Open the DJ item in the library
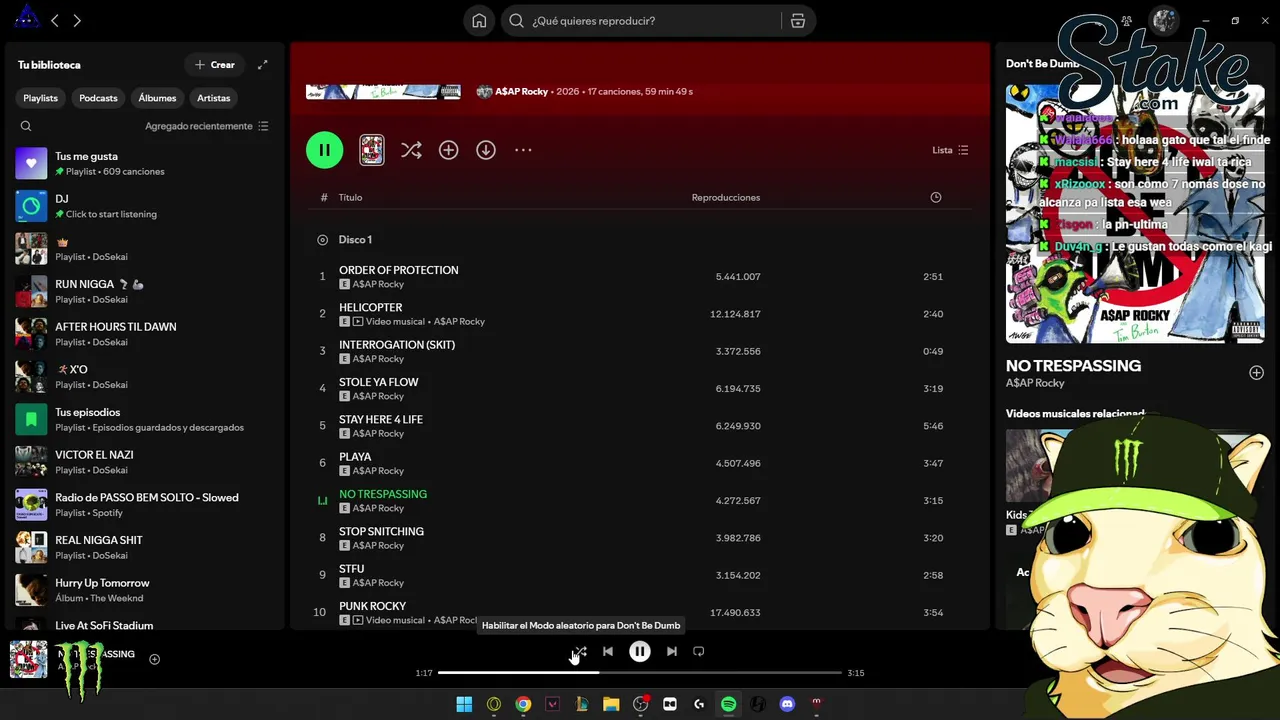This screenshot has width=1280, height=720. (142, 206)
